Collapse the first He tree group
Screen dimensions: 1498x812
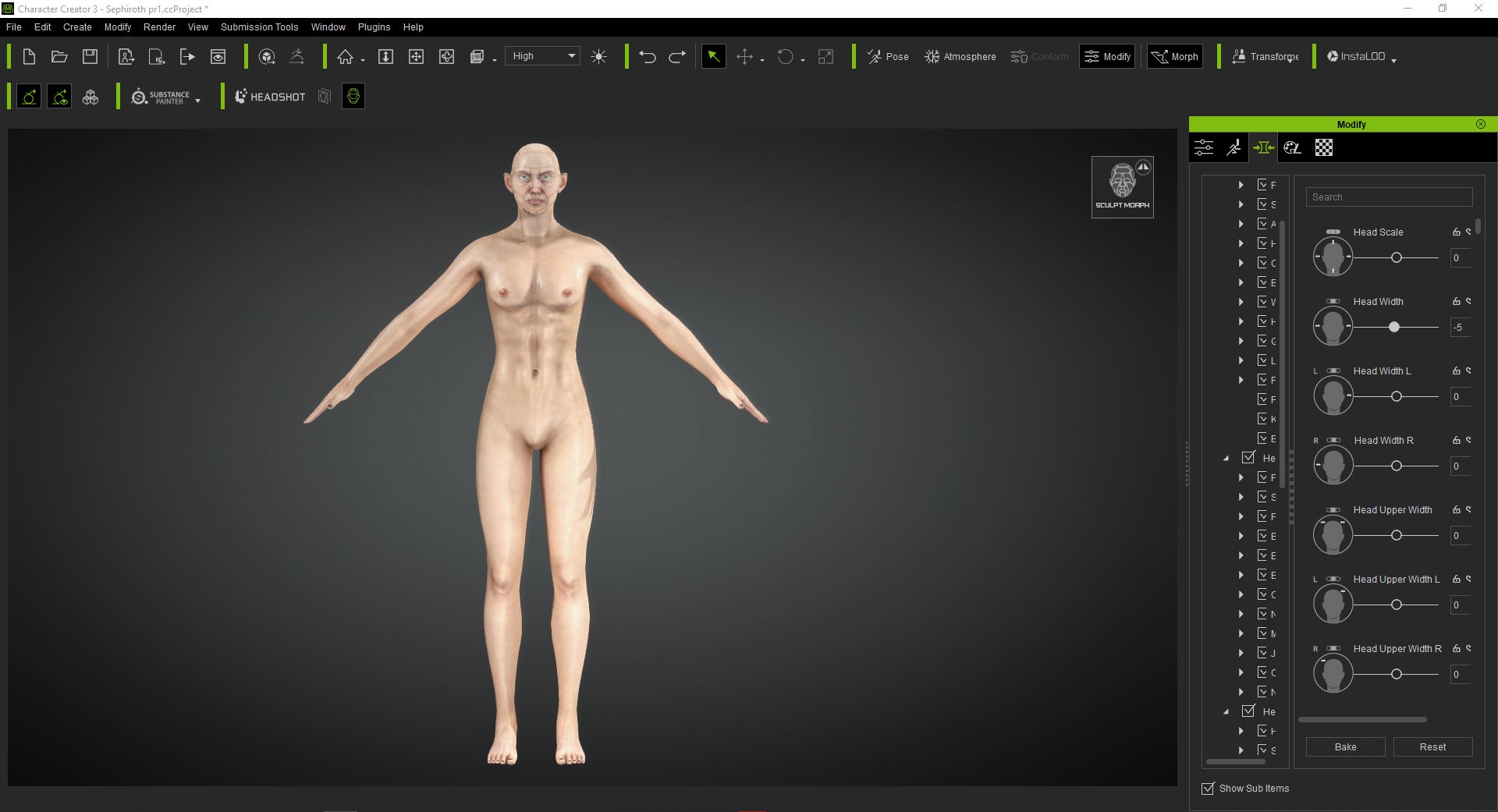coord(1226,458)
